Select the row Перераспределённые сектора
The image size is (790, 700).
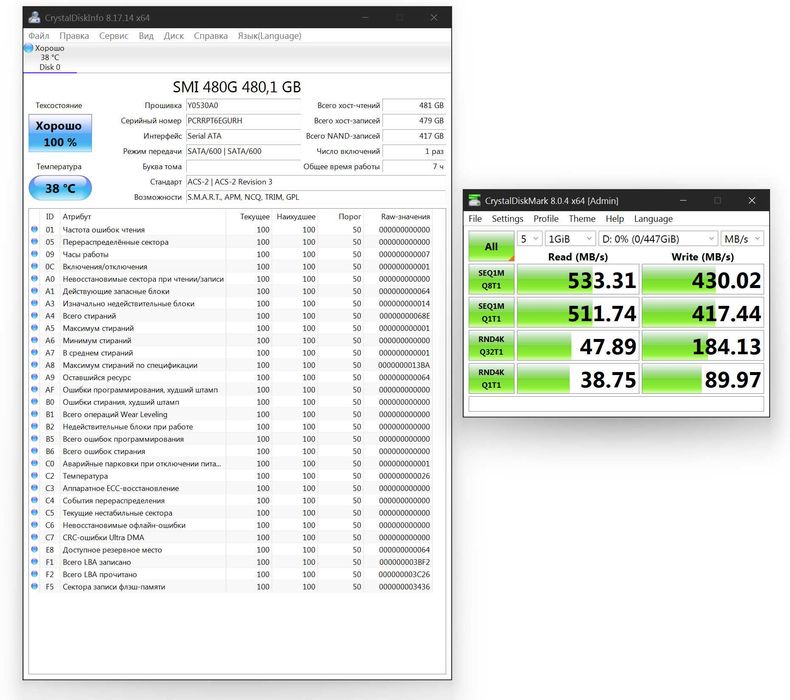click(x=231, y=242)
